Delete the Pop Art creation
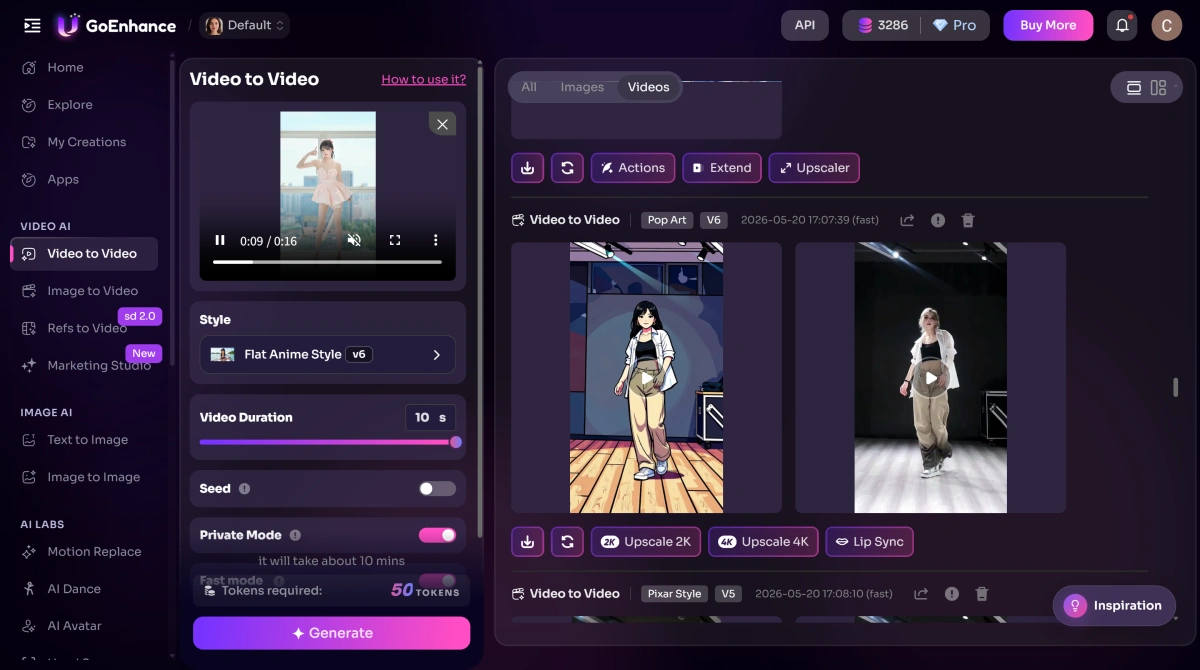This screenshot has width=1200, height=670. (x=968, y=220)
